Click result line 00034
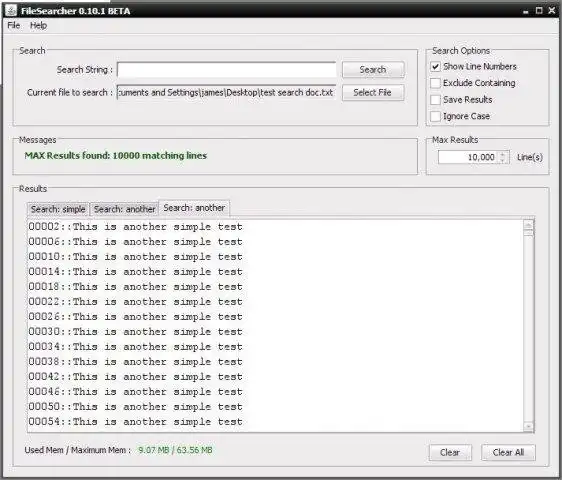 click(x=135, y=347)
